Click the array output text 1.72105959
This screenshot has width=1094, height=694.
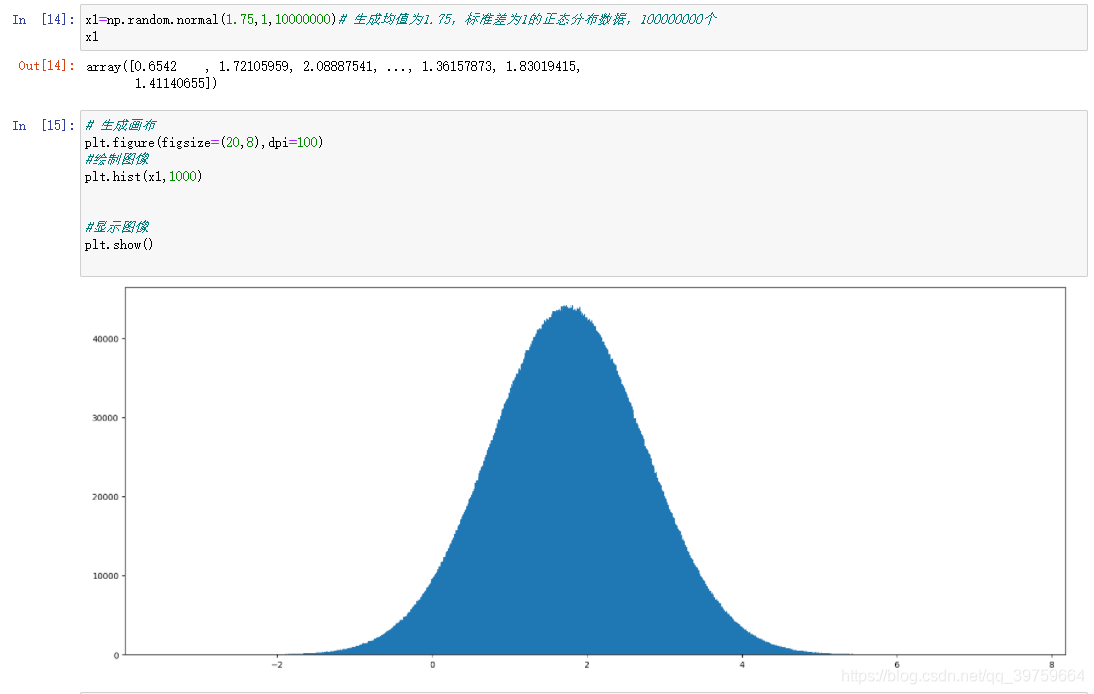[255, 66]
